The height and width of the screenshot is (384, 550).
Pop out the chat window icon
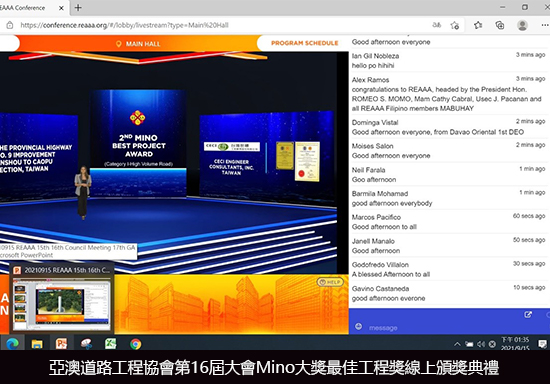528,315
